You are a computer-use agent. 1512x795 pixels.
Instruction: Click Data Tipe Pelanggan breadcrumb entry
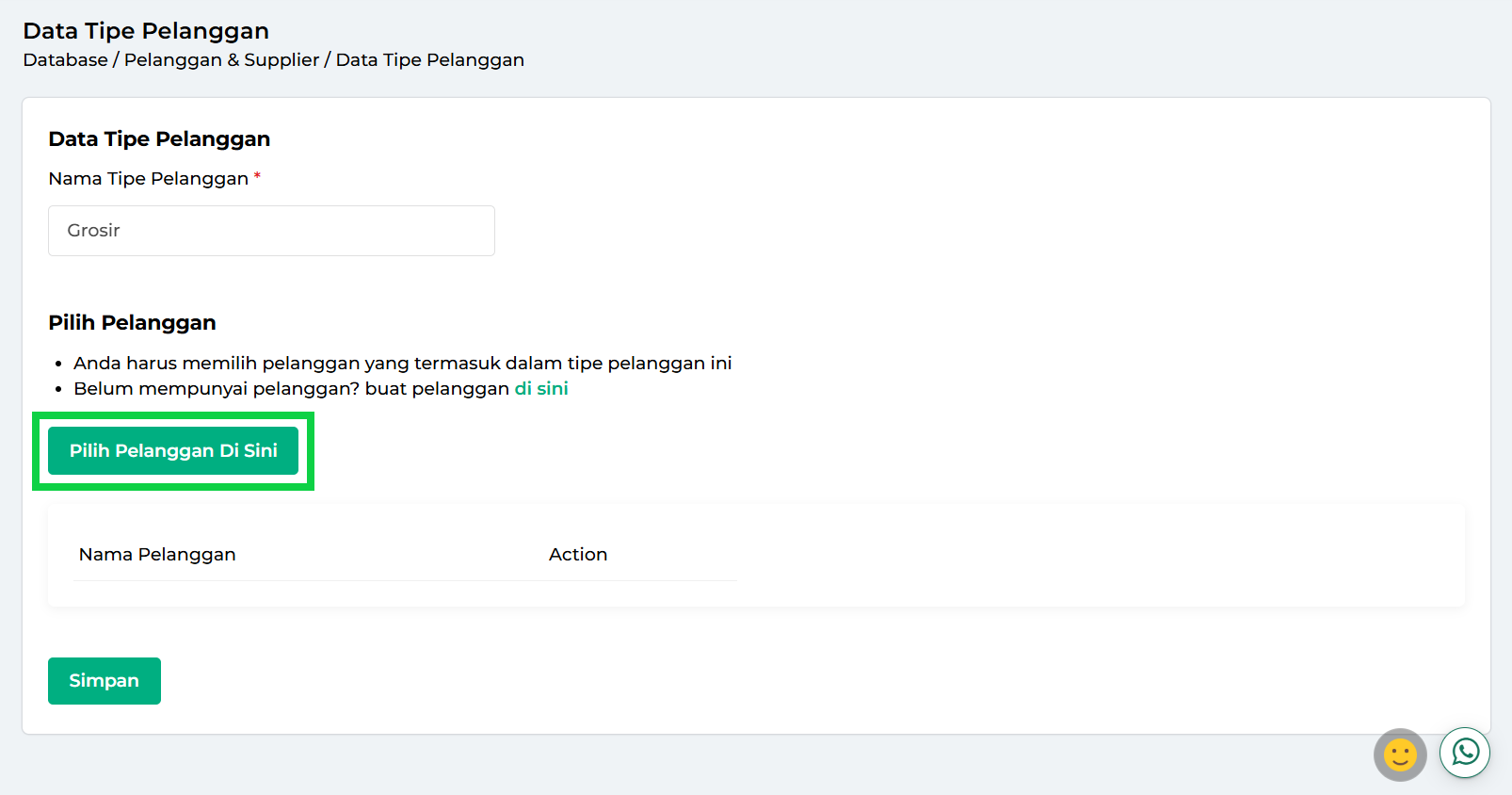click(x=429, y=60)
